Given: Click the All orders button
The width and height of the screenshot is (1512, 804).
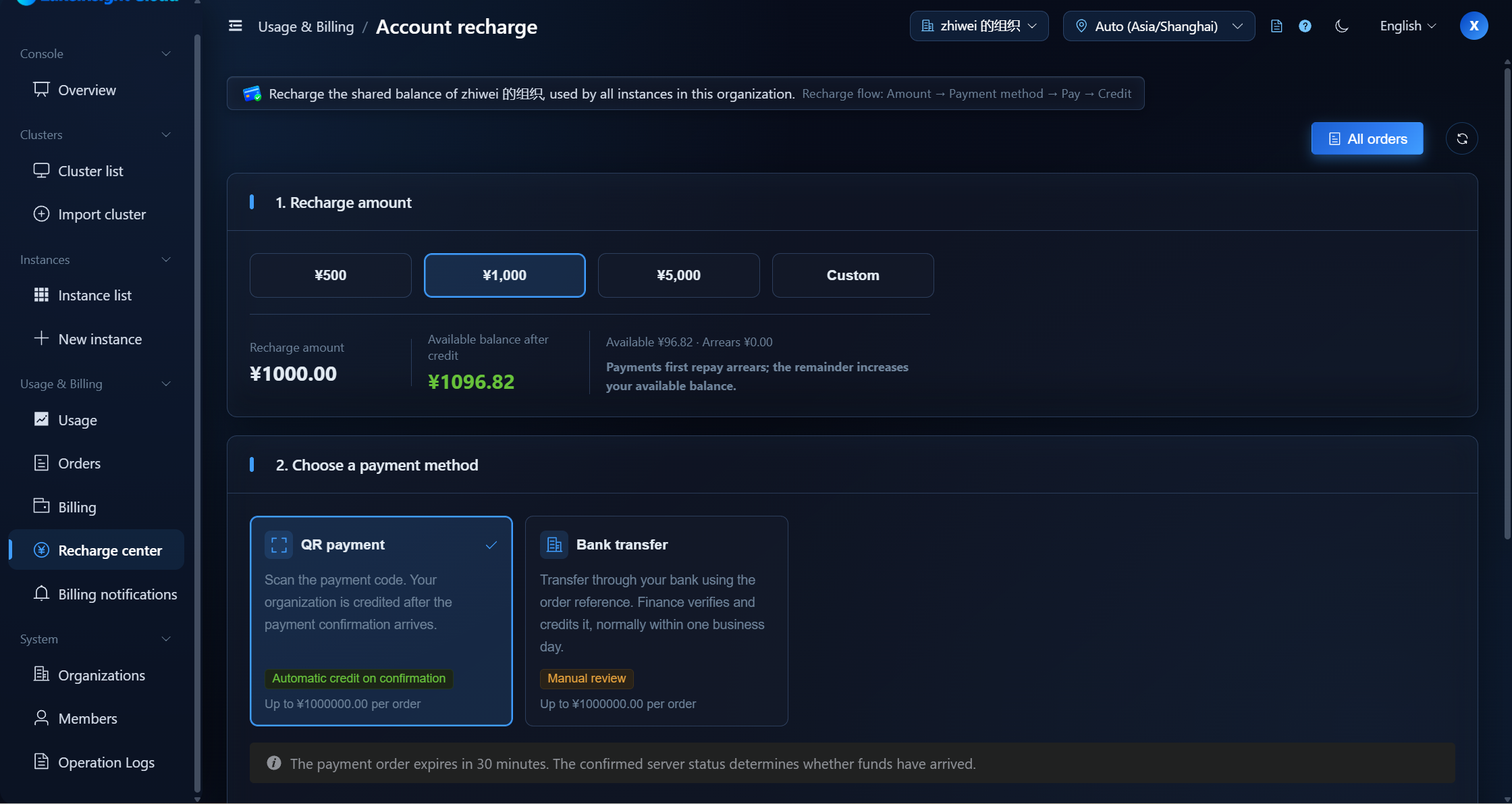Looking at the screenshot, I should (x=1367, y=138).
